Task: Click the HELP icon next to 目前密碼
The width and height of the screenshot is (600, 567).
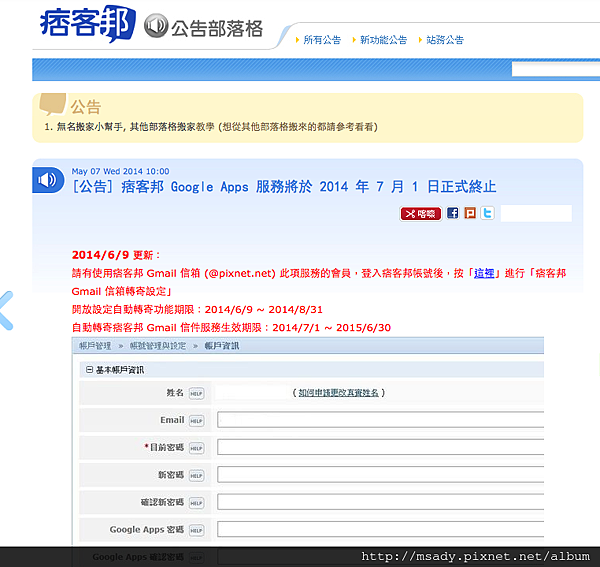Action: point(196,448)
